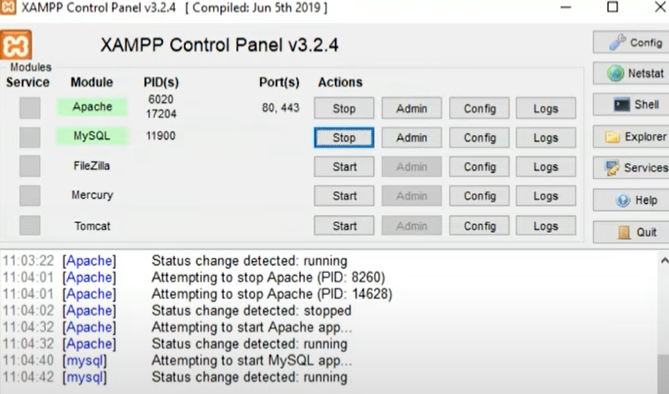Open Netstat with globe icon
Viewport: 669px width, 394px height.
tap(631, 73)
